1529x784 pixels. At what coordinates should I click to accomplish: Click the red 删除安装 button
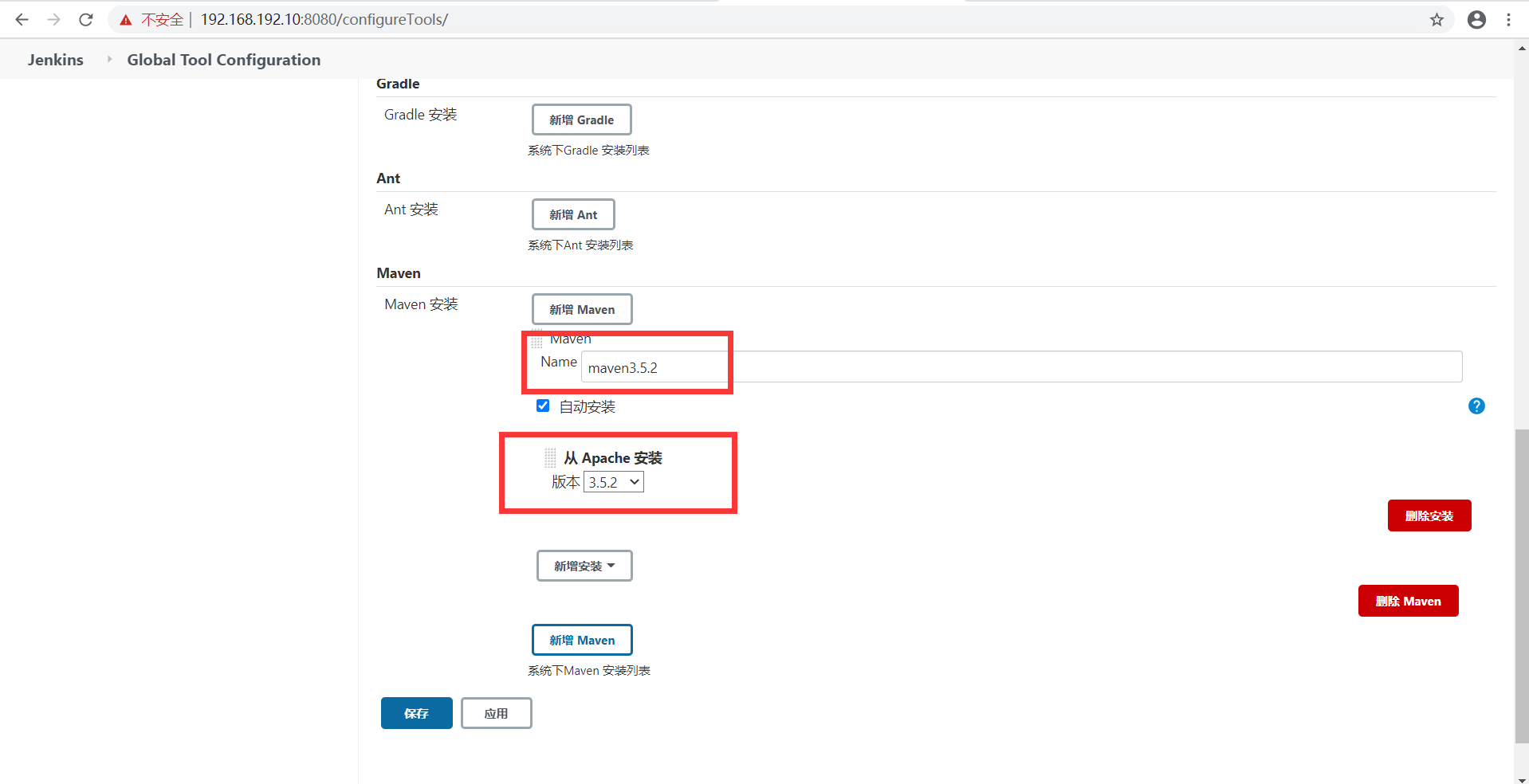1429,515
